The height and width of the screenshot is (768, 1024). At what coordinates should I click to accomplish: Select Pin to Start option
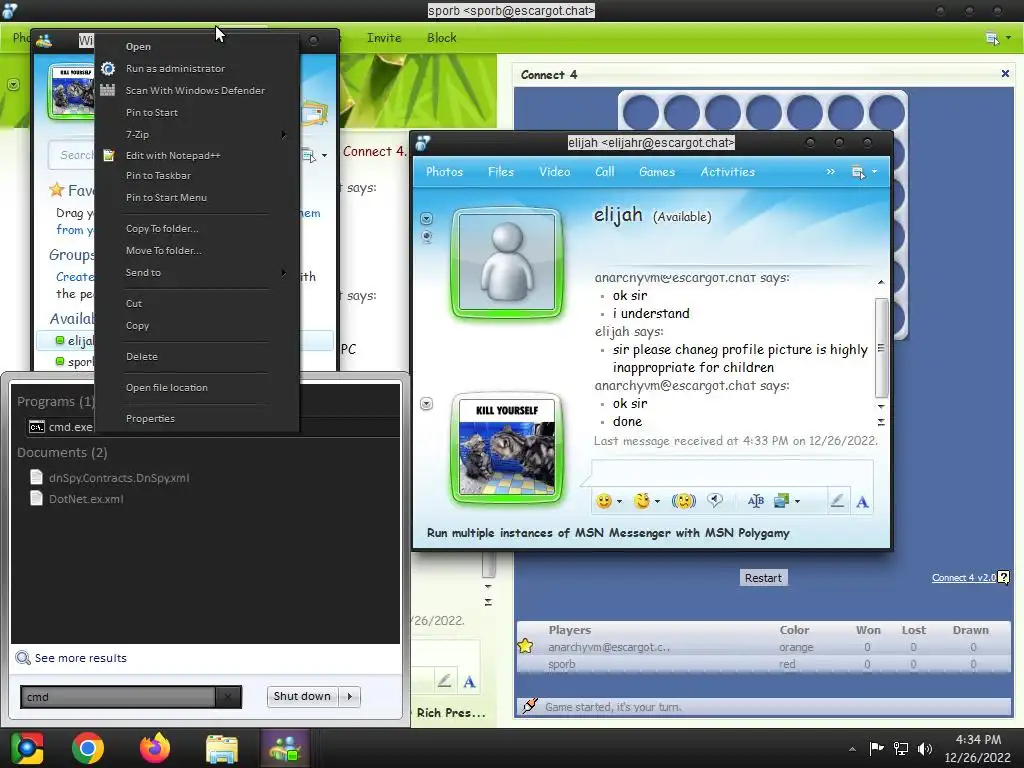152,112
